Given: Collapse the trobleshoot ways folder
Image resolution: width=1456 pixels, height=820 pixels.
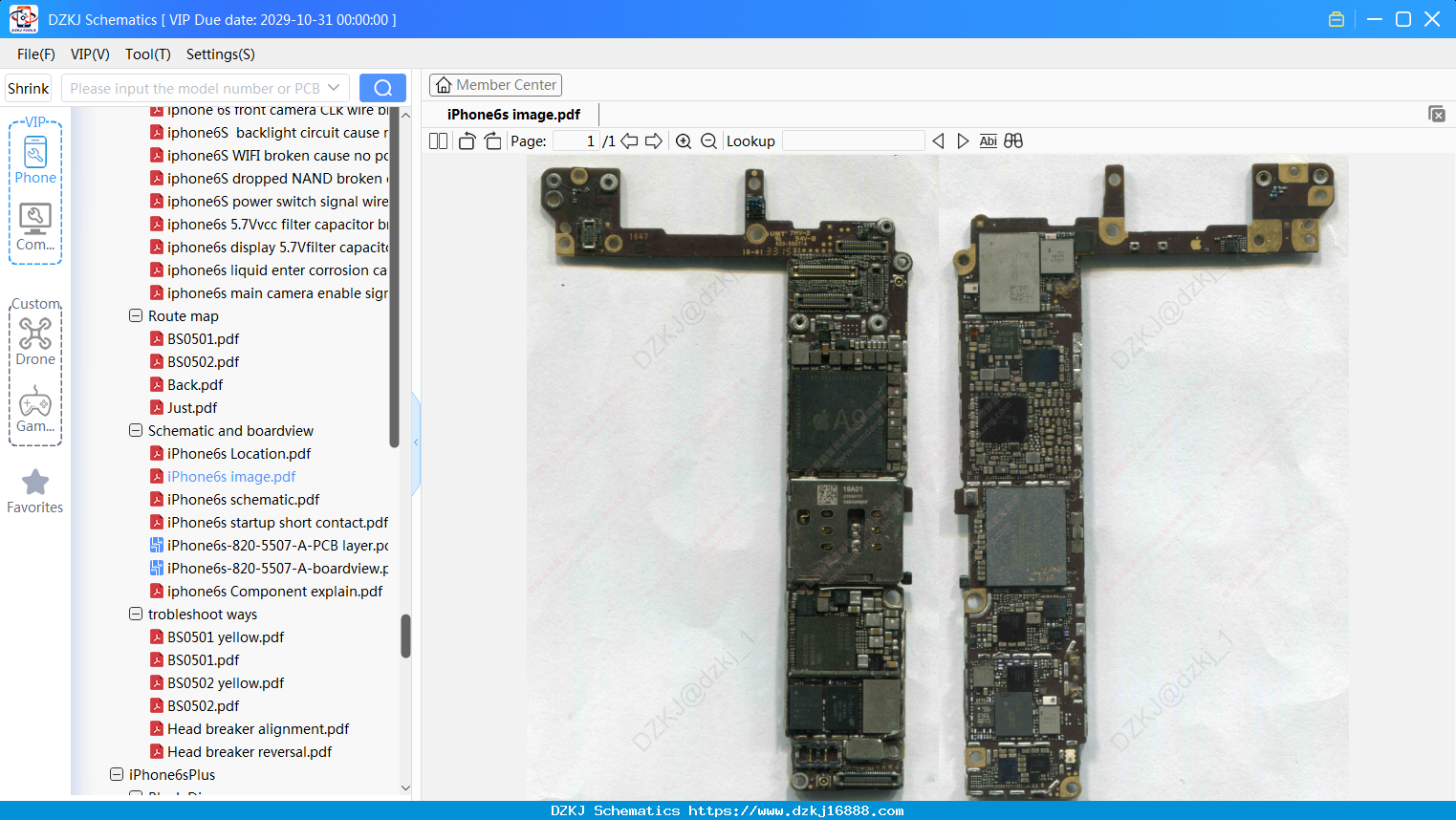Looking at the screenshot, I should [x=136, y=614].
